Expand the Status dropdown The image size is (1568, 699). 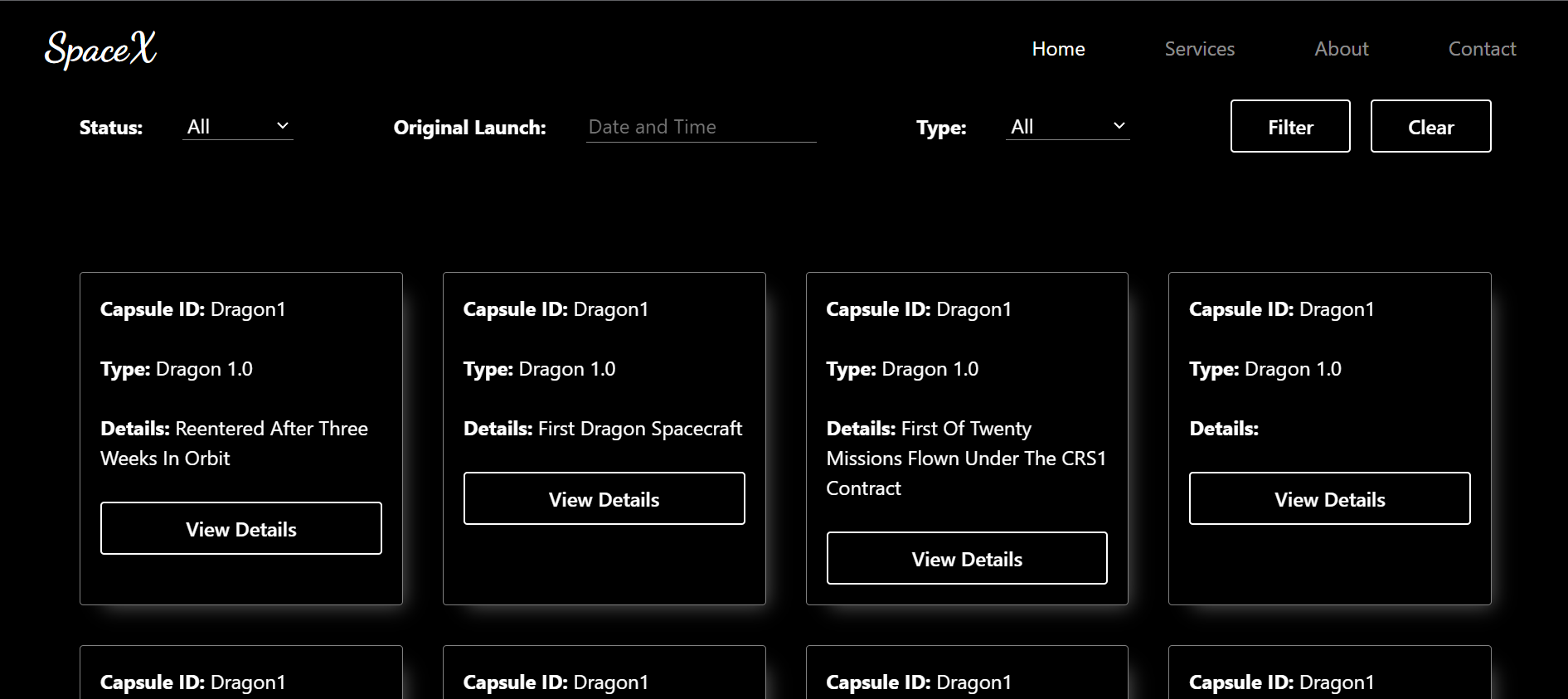[x=238, y=127]
